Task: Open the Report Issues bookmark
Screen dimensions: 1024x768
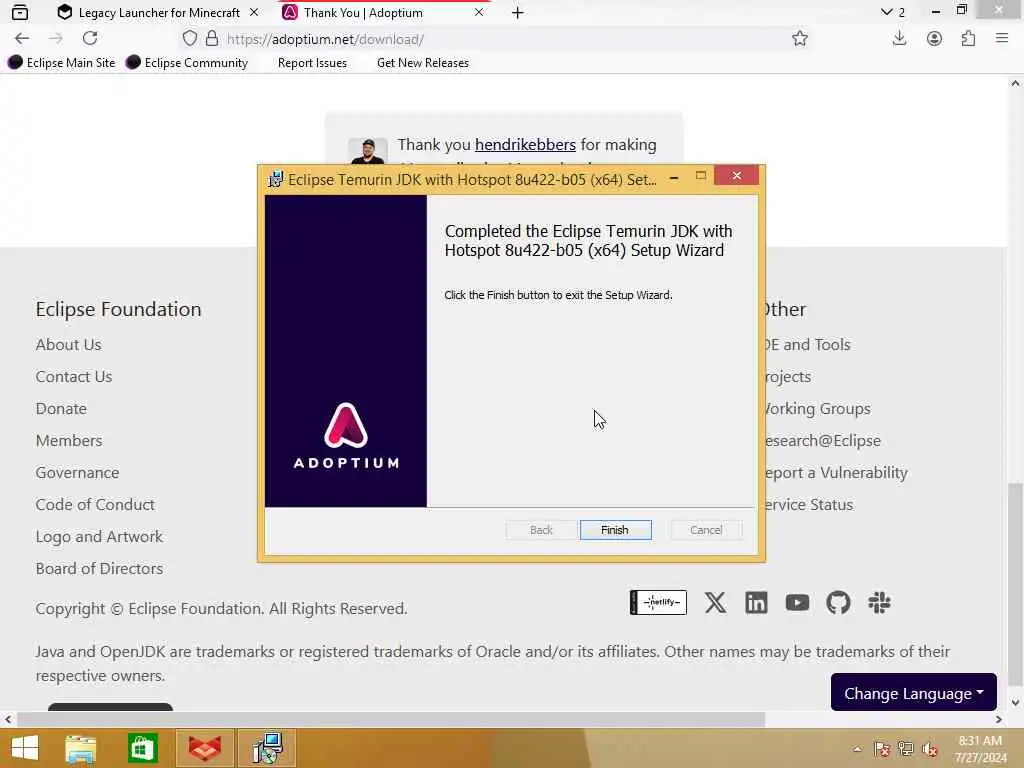Action: pyautogui.click(x=312, y=63)
